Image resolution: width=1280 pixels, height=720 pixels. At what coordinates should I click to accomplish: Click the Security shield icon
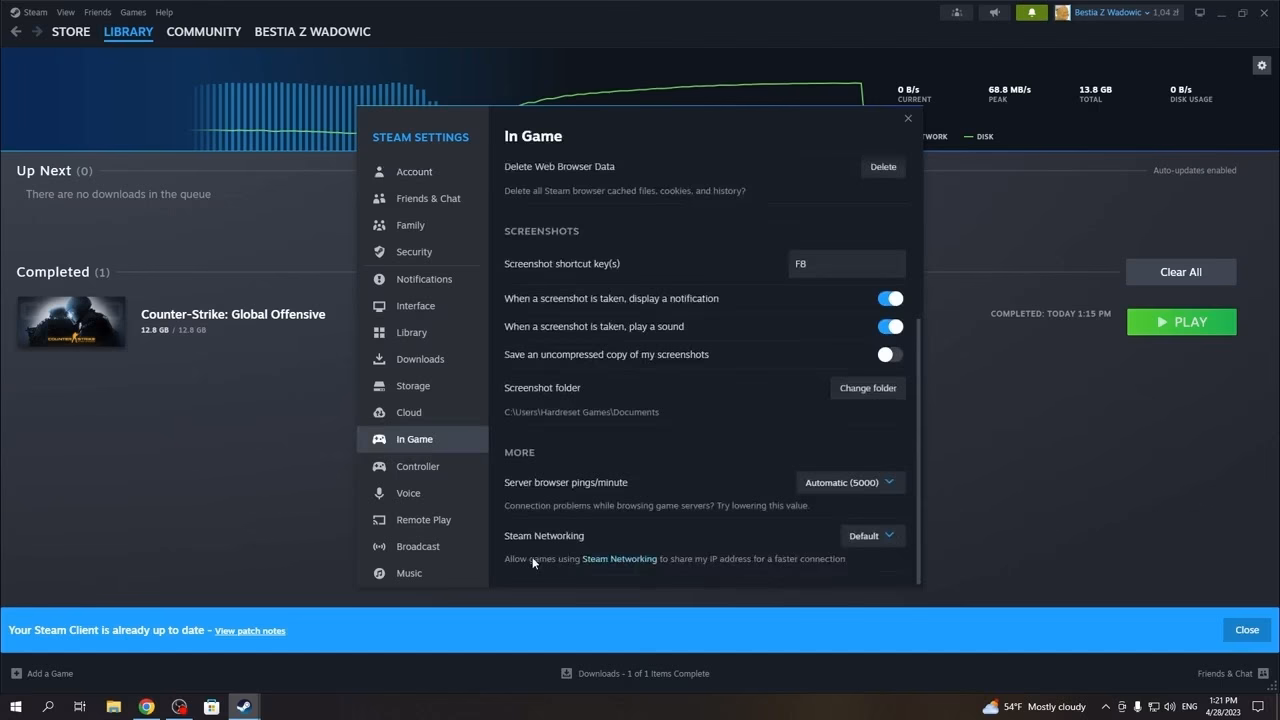coord(379,252)
